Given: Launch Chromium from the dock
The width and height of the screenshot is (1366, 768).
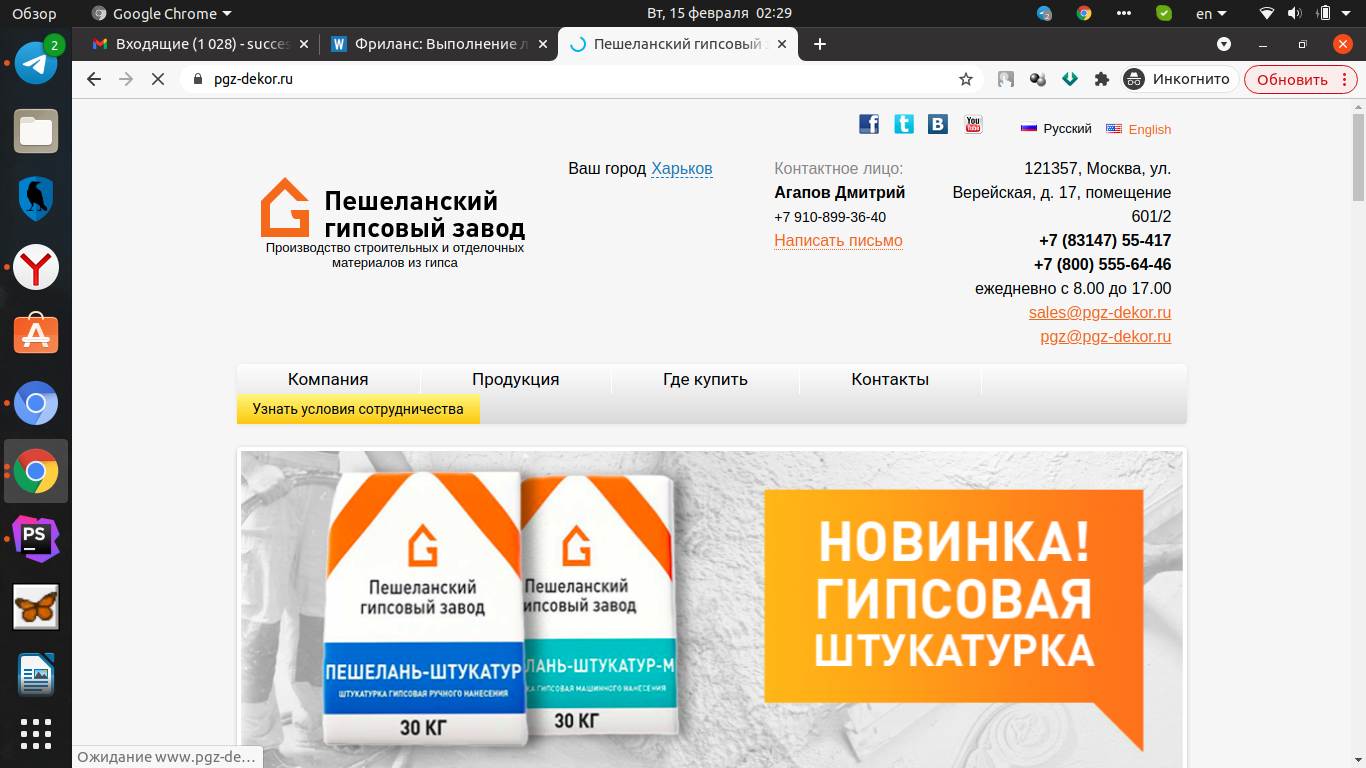Looking at the screenshot, I should tap(36, 403).
